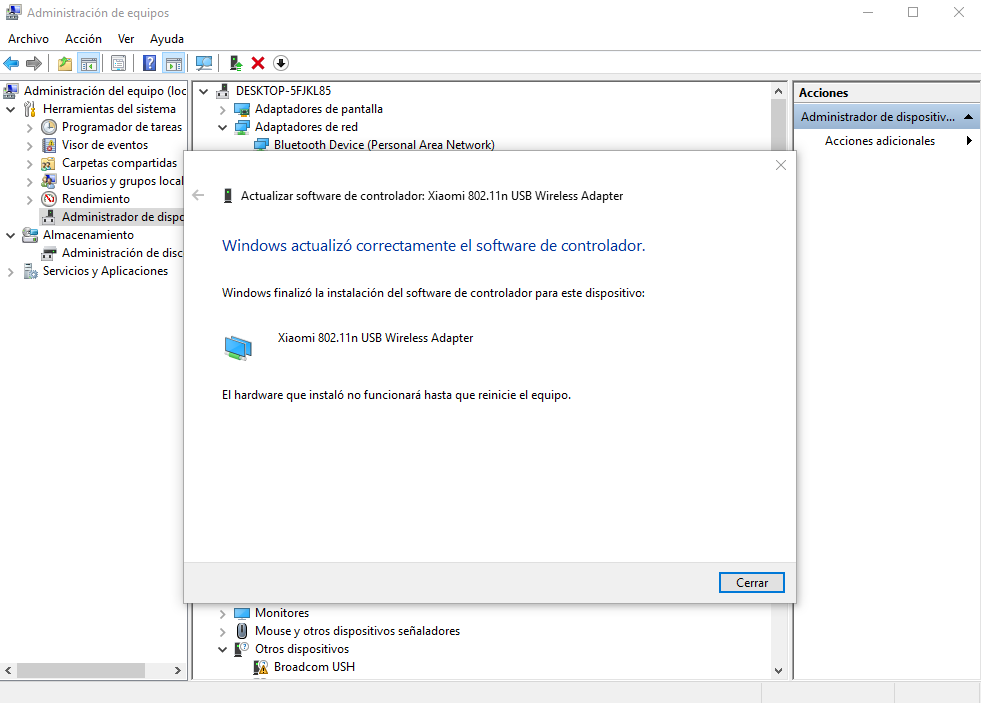The height and width of the screenshot is (703, 981).
Task: Expand the Programador de tareas node
Action: pos(29,128)
